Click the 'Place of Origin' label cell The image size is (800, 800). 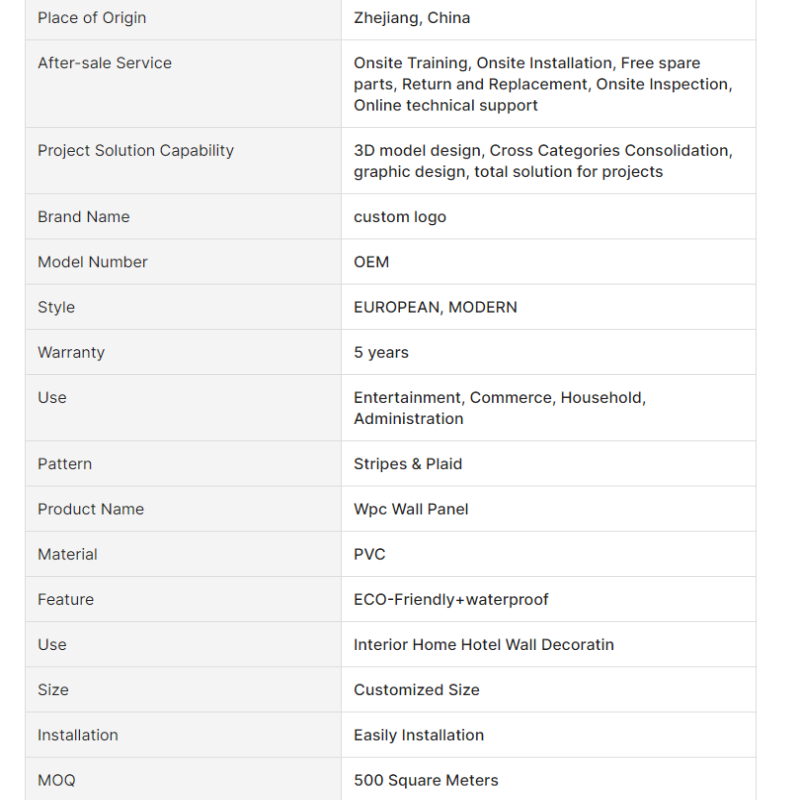pos(92,18)
